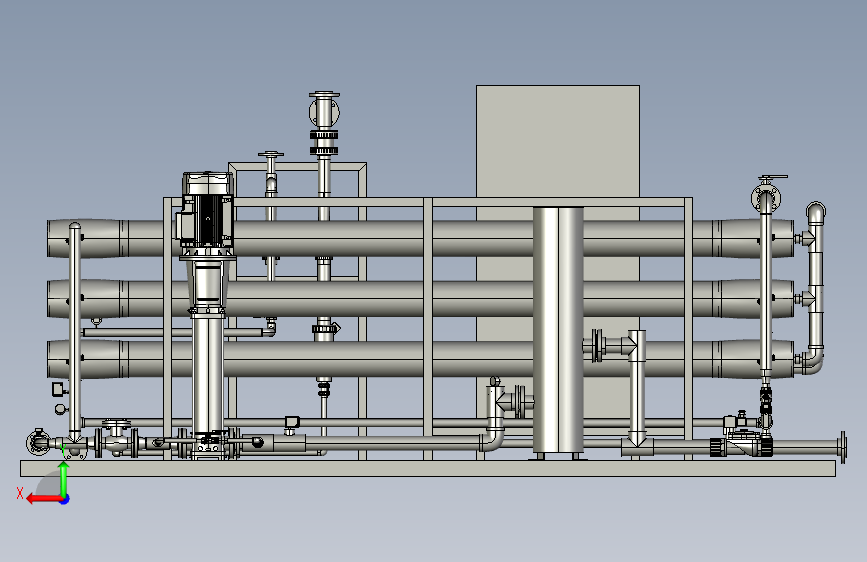Click the blue Z-axis dot of triad
The width and height of the screenshot is (867, 562).
tap(65, 499)
